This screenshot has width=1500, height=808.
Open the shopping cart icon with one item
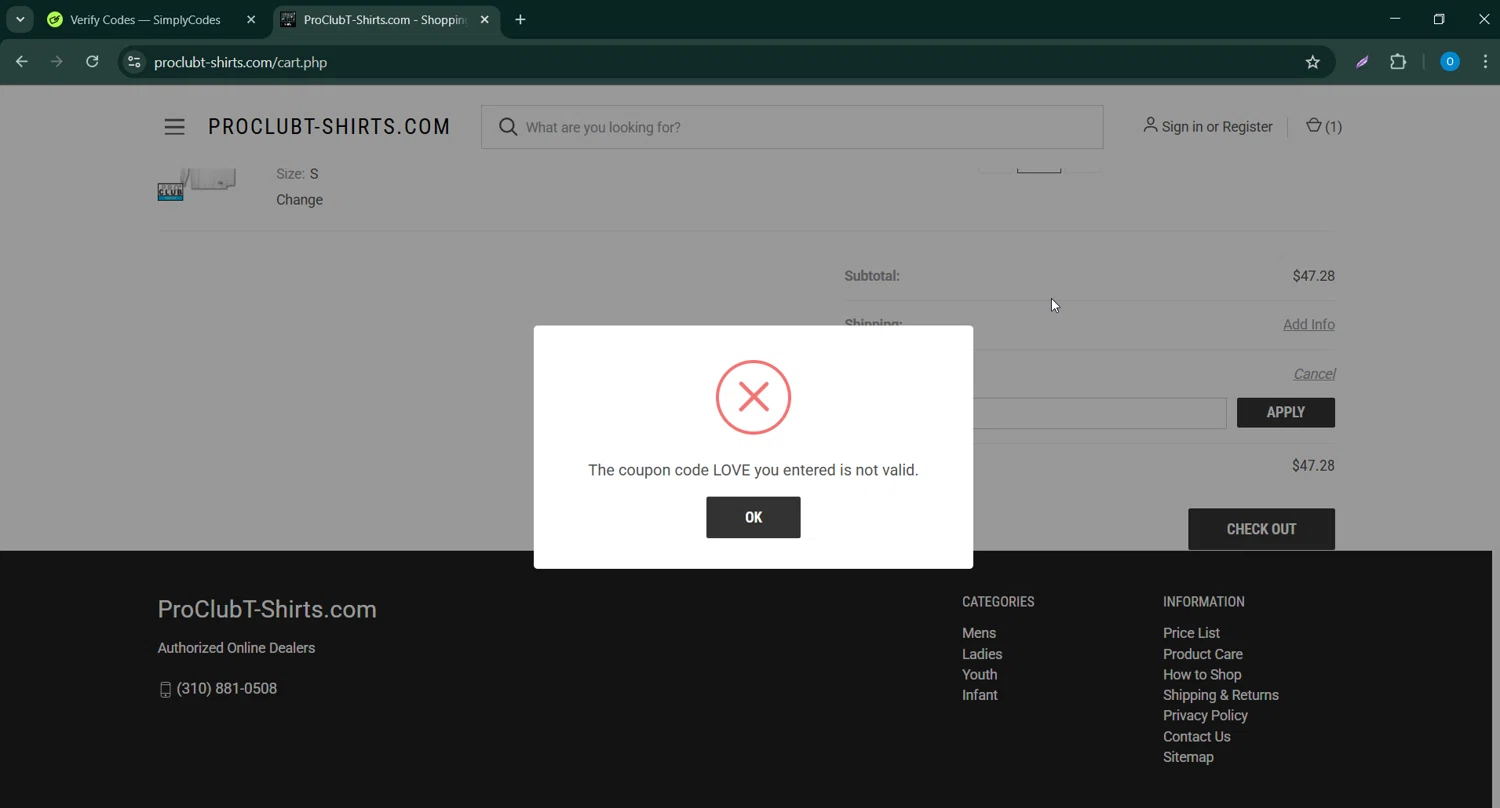[x=1323, y=127]
